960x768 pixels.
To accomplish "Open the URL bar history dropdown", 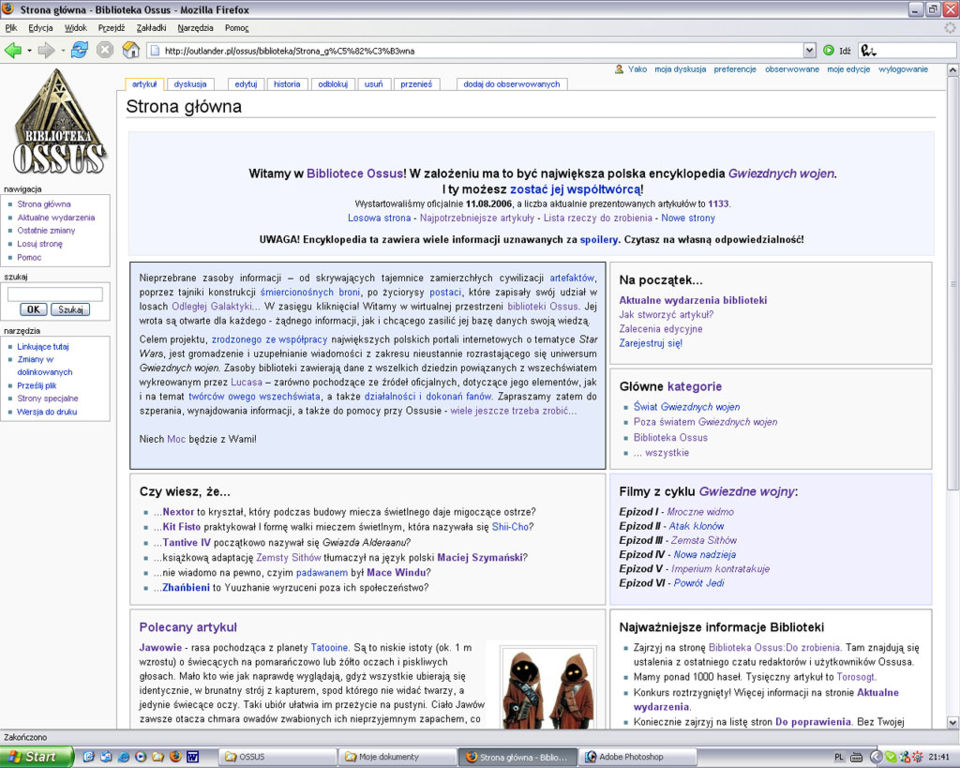I will click(x=809, y=50).
